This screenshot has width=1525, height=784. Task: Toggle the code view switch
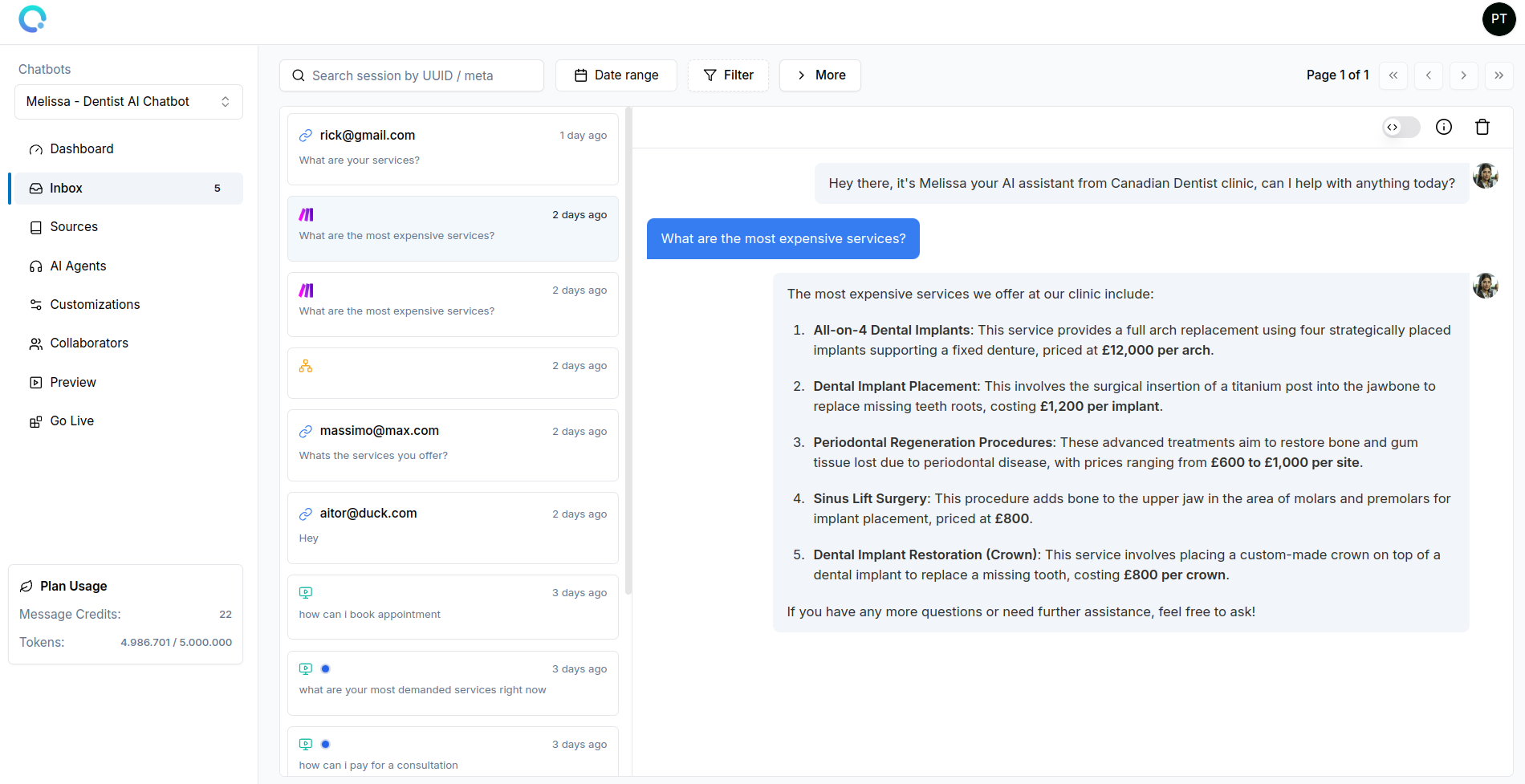[x=1401, y=127]
